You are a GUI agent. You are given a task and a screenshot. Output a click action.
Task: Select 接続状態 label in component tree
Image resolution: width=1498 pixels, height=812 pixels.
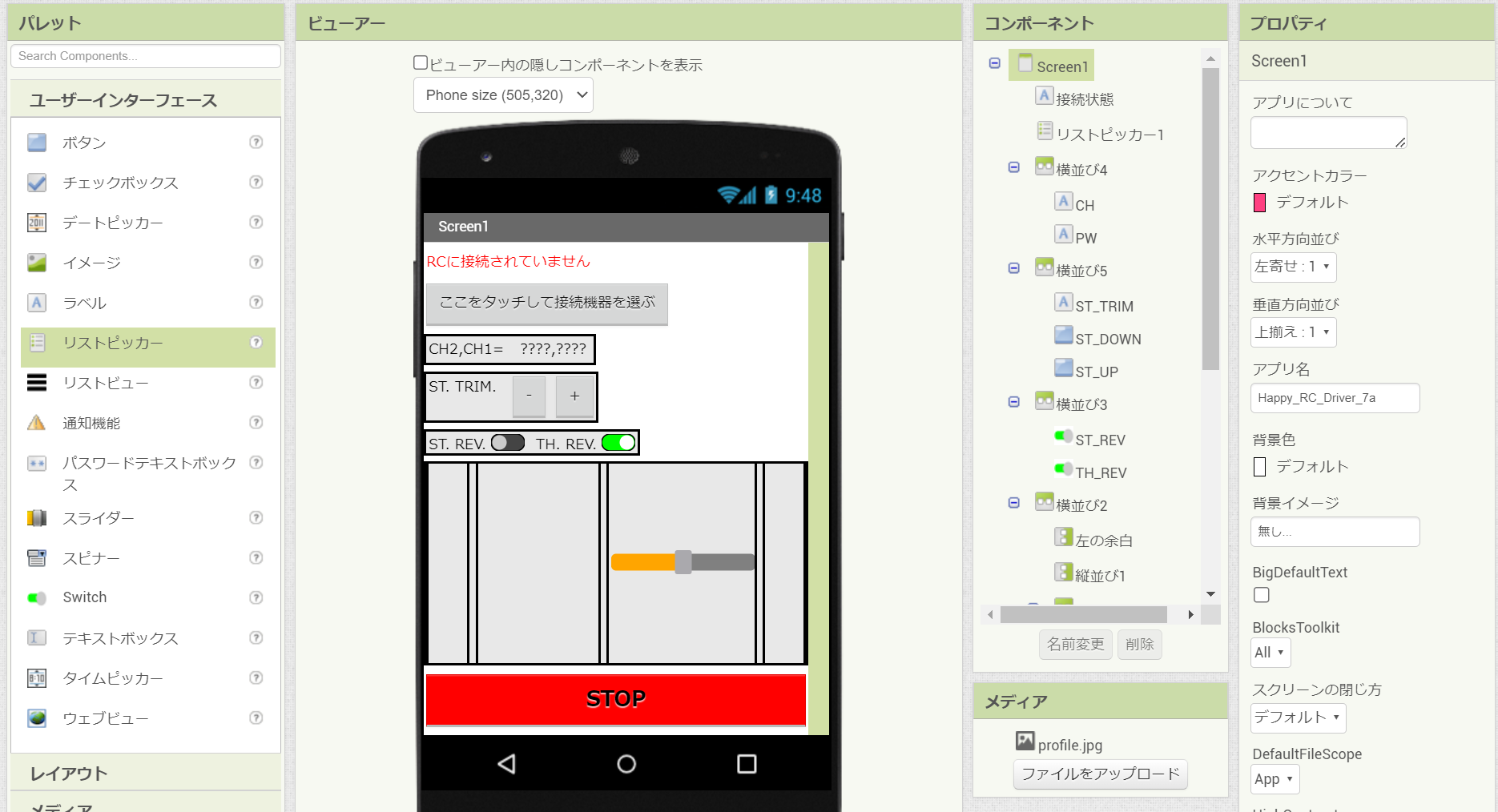tap(1075, 98)
